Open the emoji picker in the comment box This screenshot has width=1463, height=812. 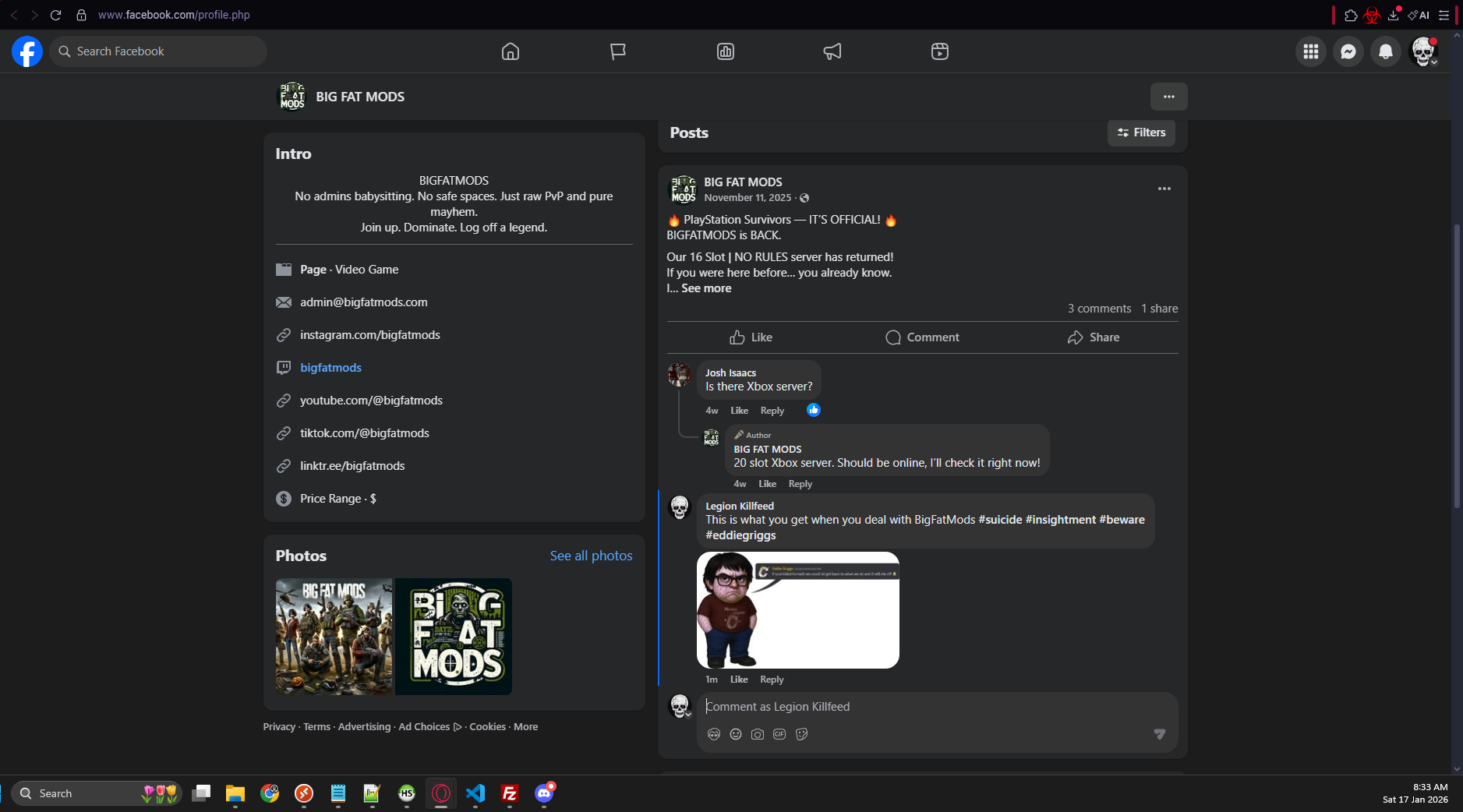[736, 734]
